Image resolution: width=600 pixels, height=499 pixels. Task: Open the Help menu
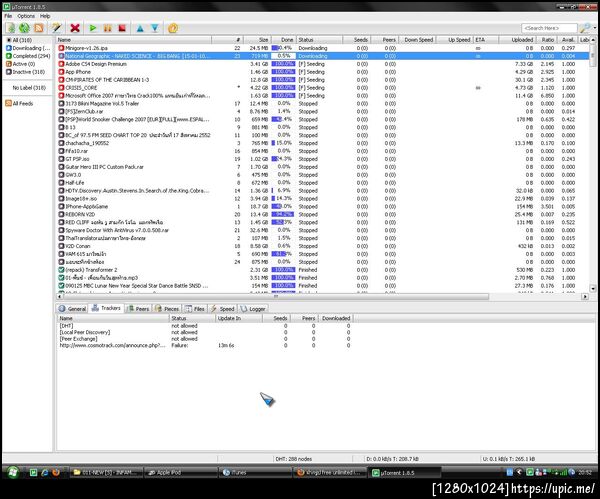45,16
